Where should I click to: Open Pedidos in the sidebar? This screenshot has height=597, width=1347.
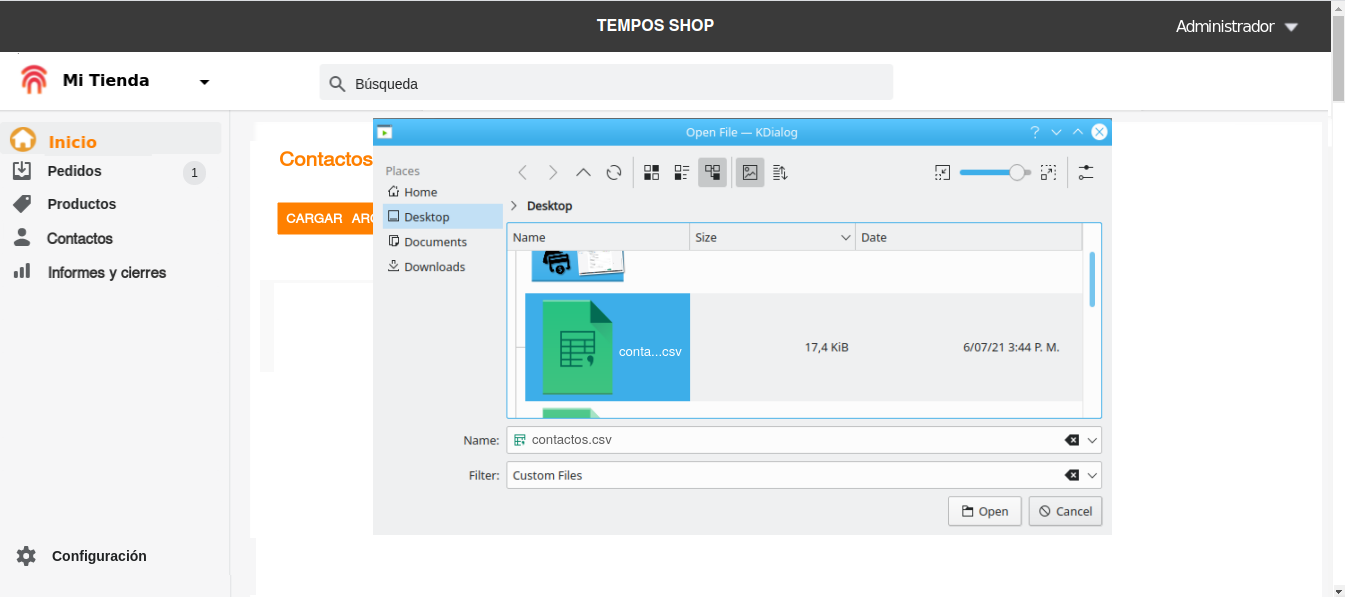74,172
